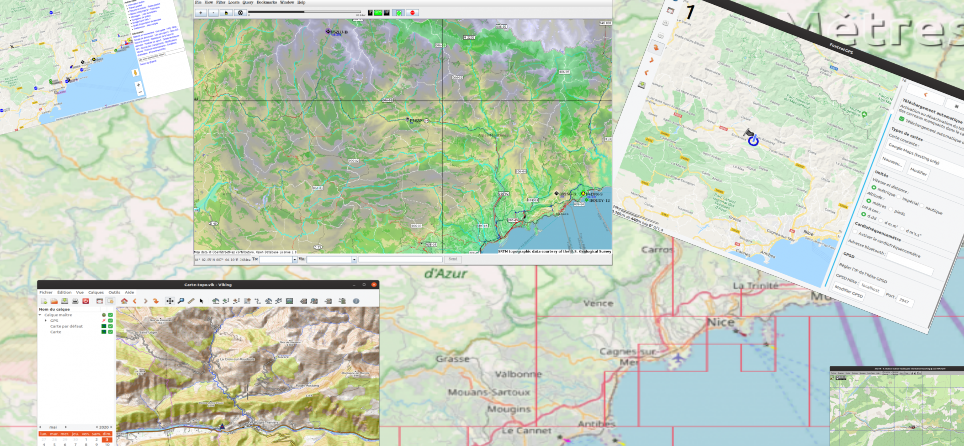Open the Fichier menu in Viking
964x446 pixels.
pos(46,292)
